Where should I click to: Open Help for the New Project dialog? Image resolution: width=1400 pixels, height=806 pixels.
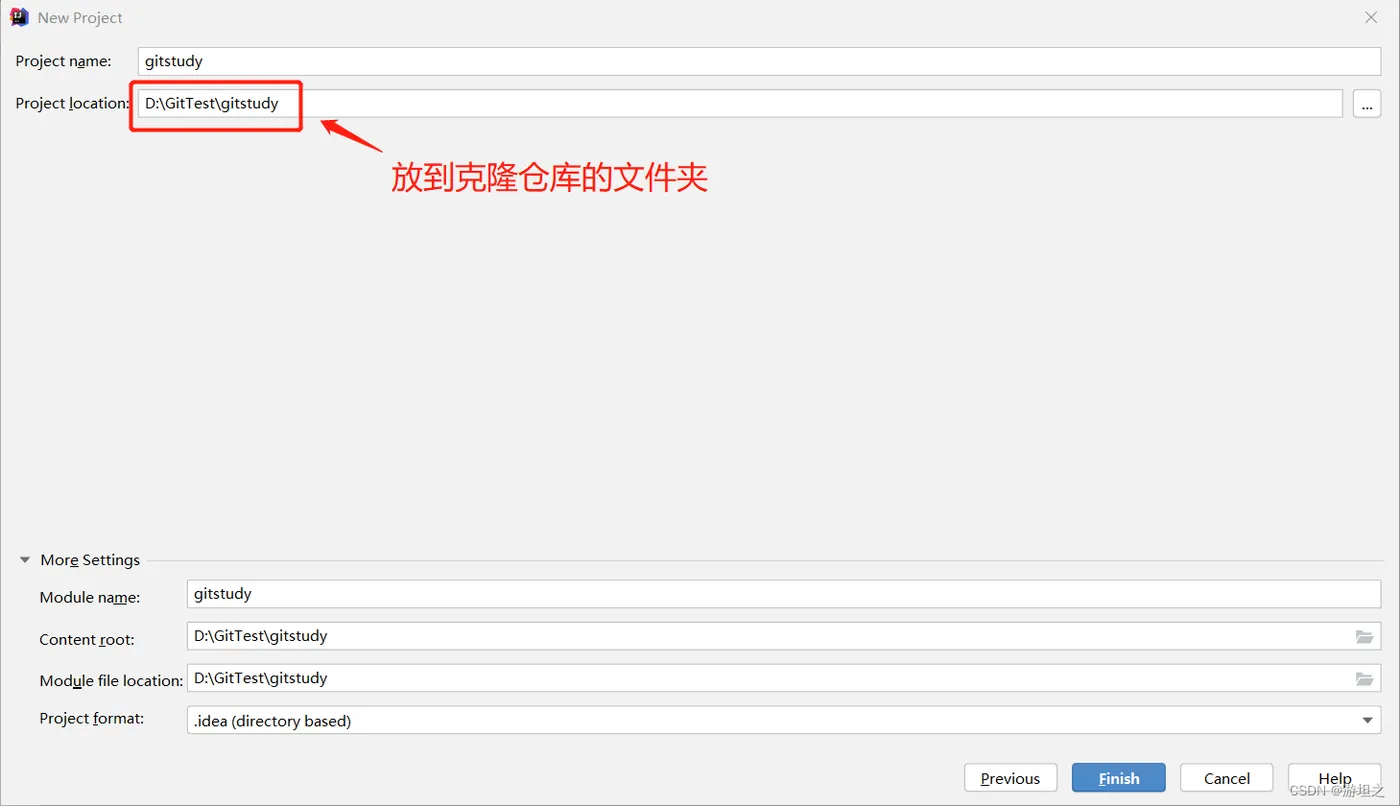pos(1335,778)
